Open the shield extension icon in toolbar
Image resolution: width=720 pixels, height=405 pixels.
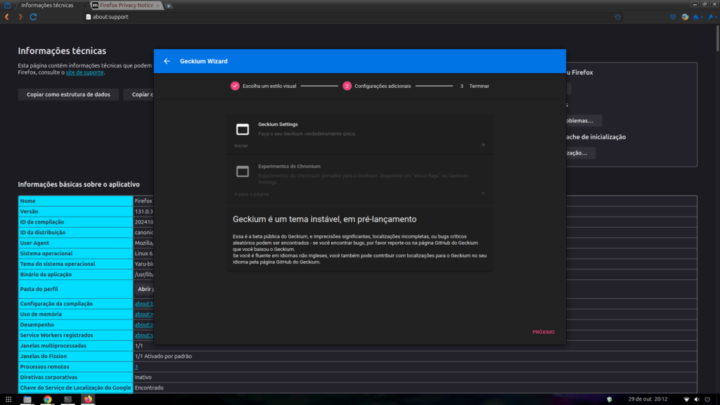pos(673,17)
